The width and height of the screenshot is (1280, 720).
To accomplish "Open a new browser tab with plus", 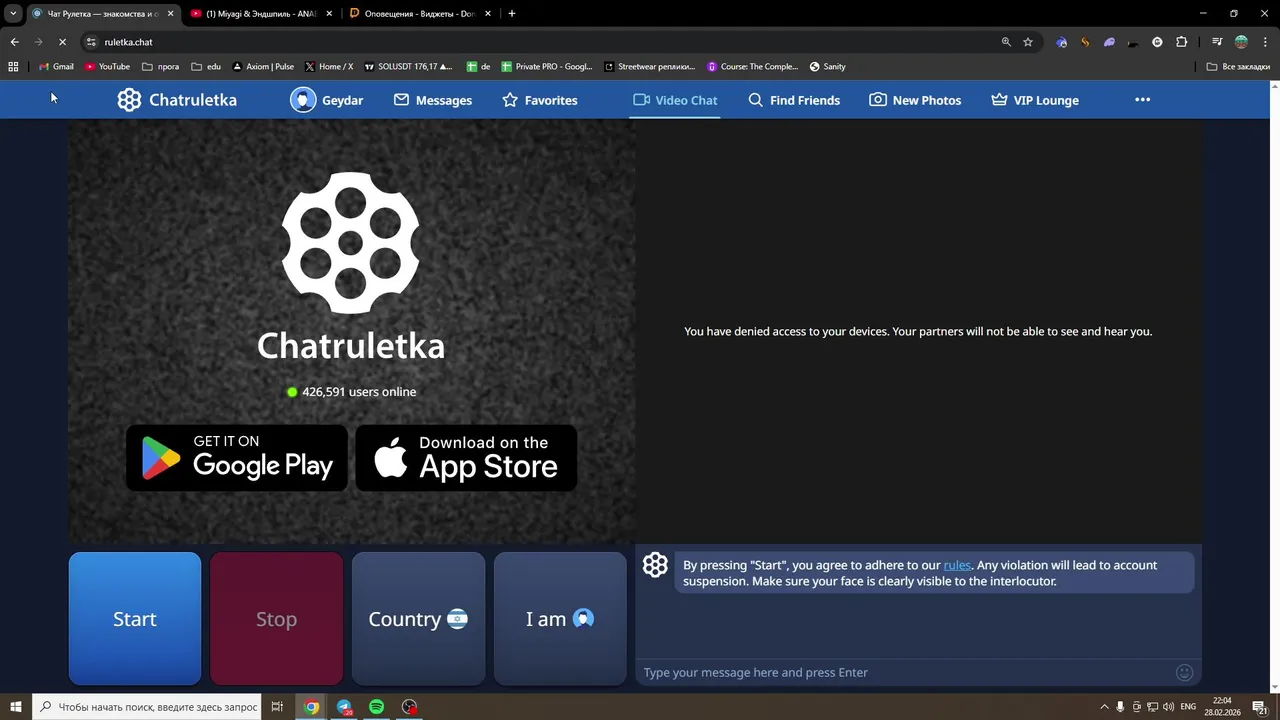I will pos(512,14).
